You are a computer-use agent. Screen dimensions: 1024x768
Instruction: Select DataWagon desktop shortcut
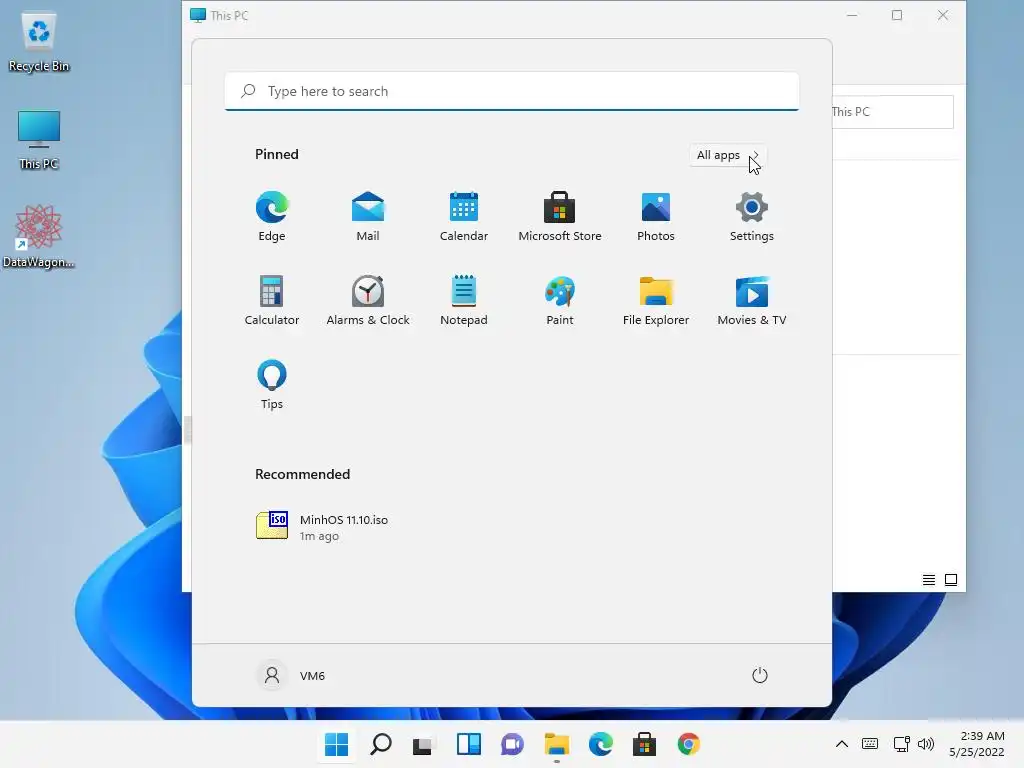tap(39, 236)
